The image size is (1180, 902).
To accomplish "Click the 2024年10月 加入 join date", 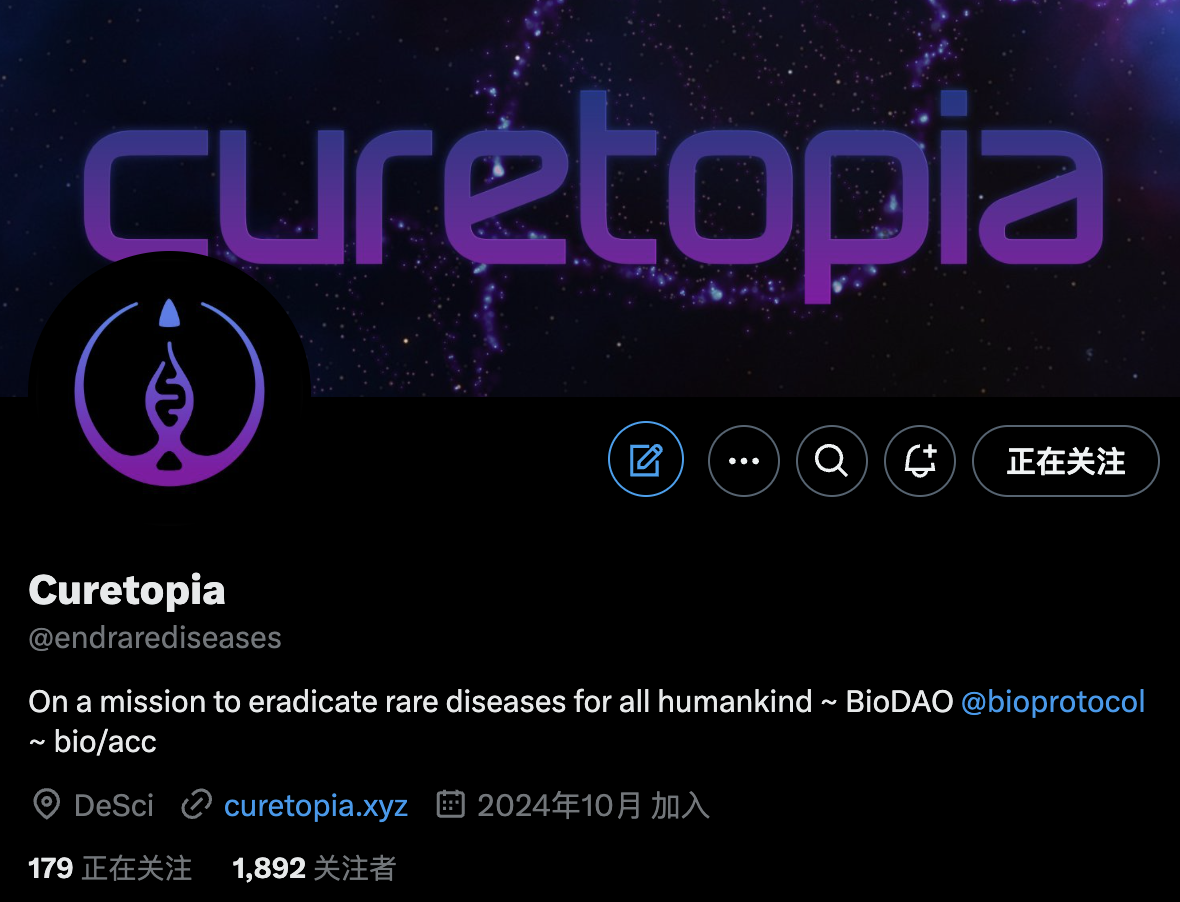I will [x=593, y=806].
